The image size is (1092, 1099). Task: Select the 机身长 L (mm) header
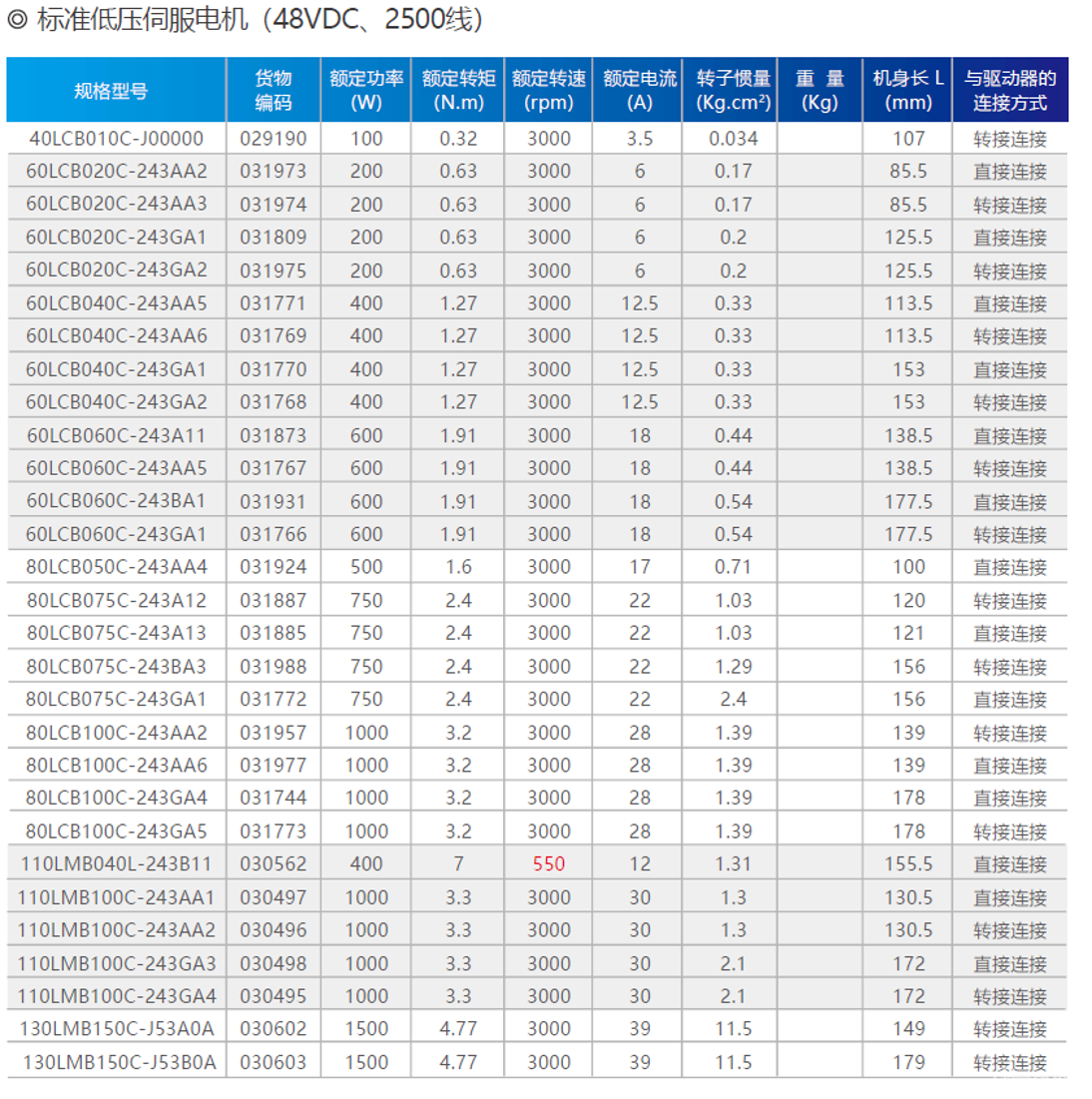(908, 90)
